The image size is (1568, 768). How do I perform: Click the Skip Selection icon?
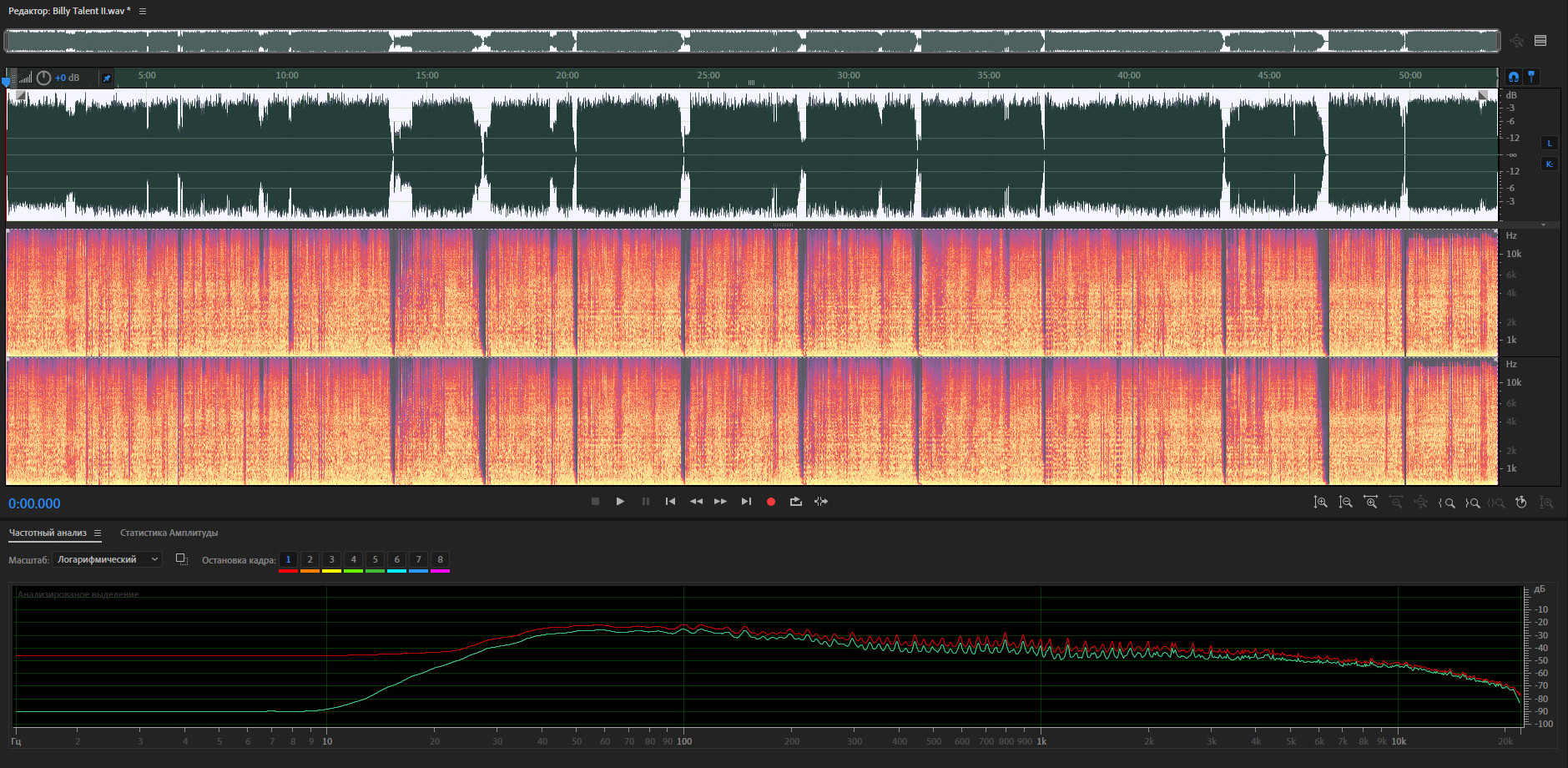821,502
